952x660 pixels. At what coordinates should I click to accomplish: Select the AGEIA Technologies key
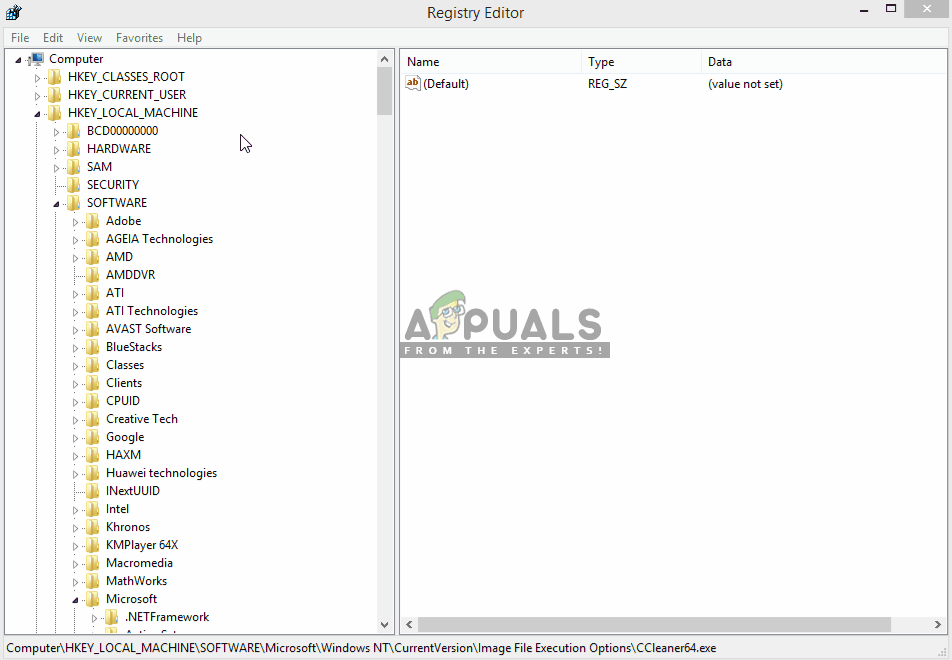pyautogui.click(x=159, y=239)
